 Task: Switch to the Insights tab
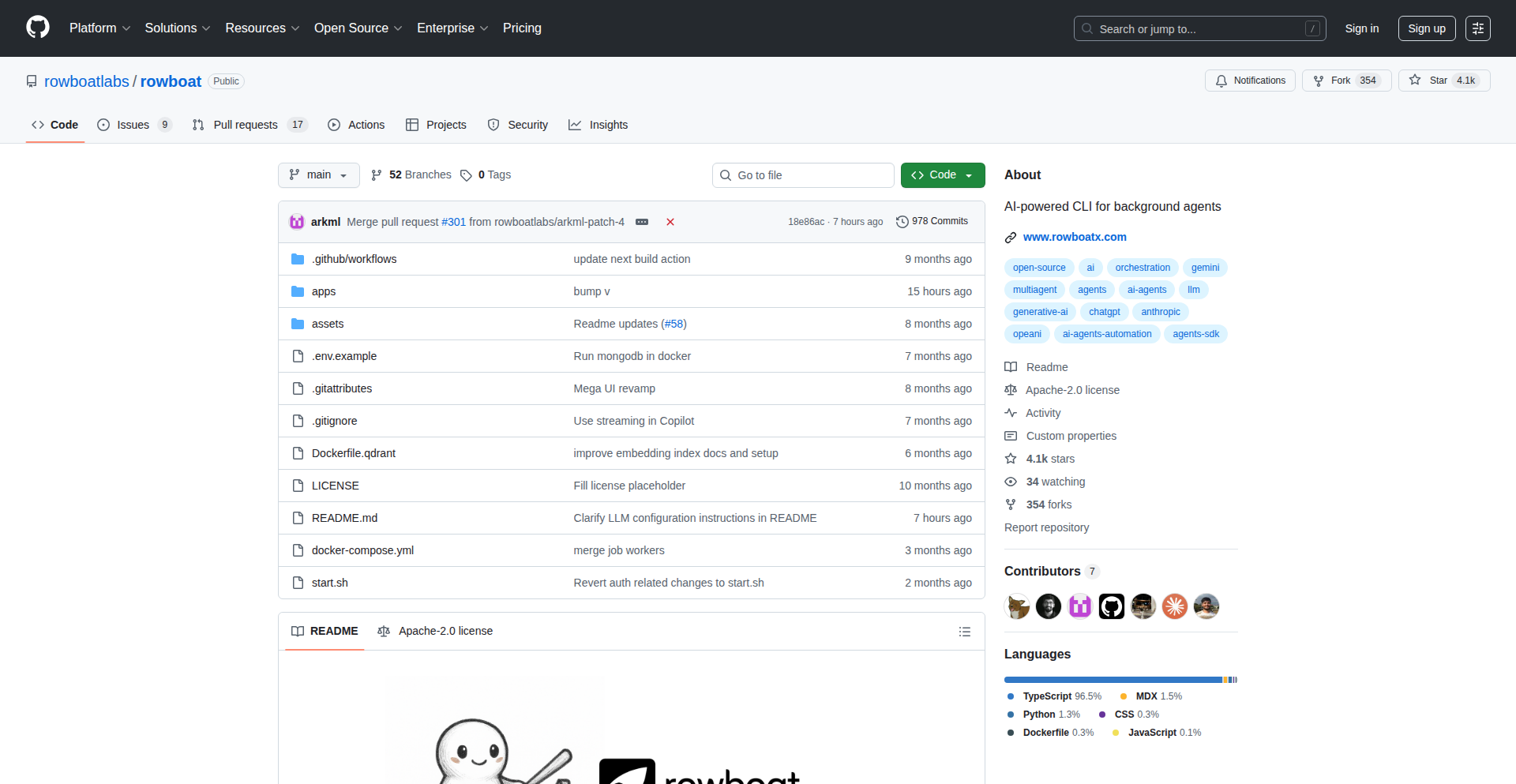[x=599, y=125]
